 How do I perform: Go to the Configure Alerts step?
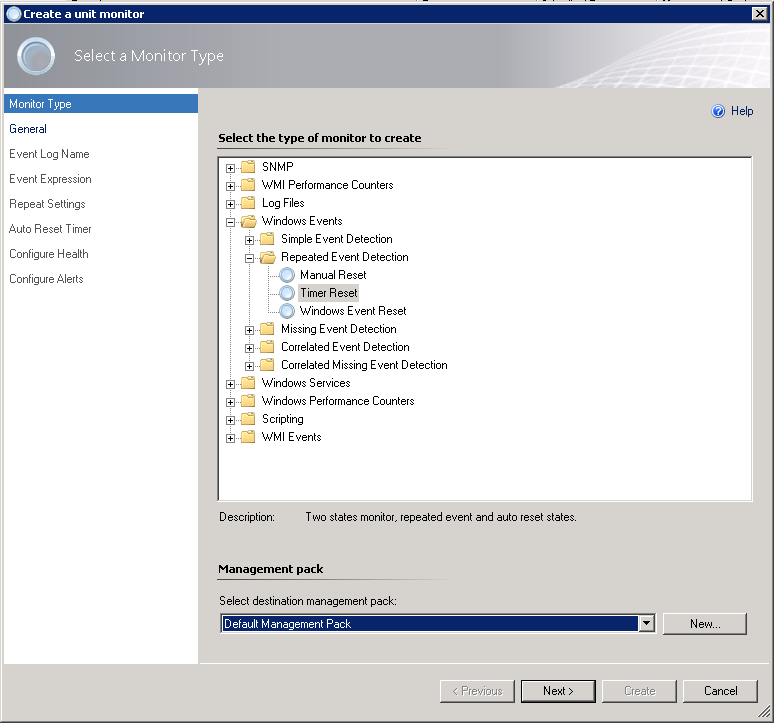point(46,279)
